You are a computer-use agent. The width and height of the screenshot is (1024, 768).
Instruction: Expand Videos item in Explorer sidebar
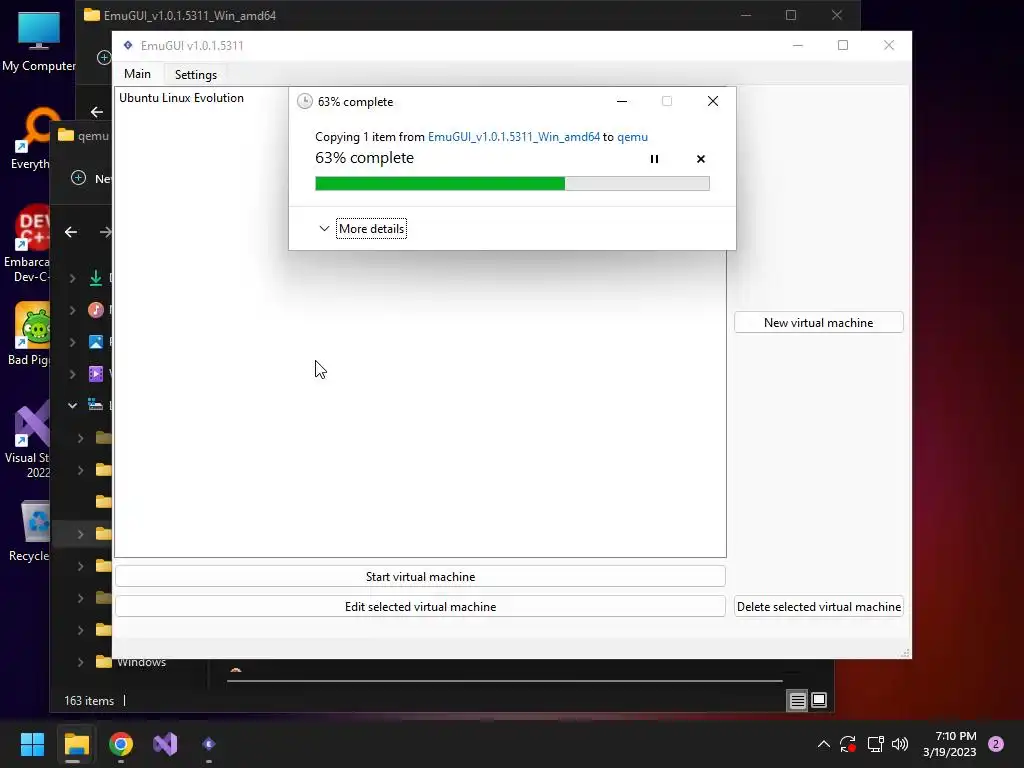click(72, 374)
